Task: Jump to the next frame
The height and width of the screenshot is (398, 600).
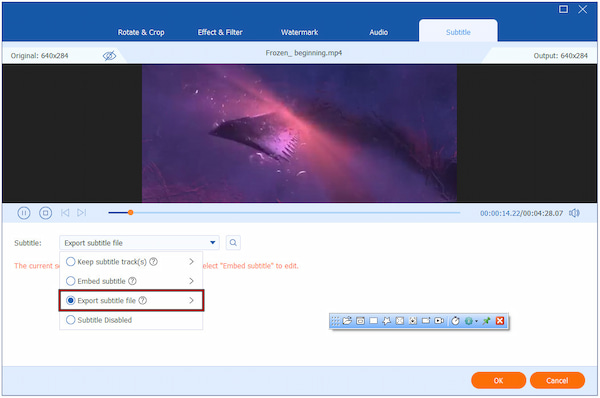Action: 82,212
